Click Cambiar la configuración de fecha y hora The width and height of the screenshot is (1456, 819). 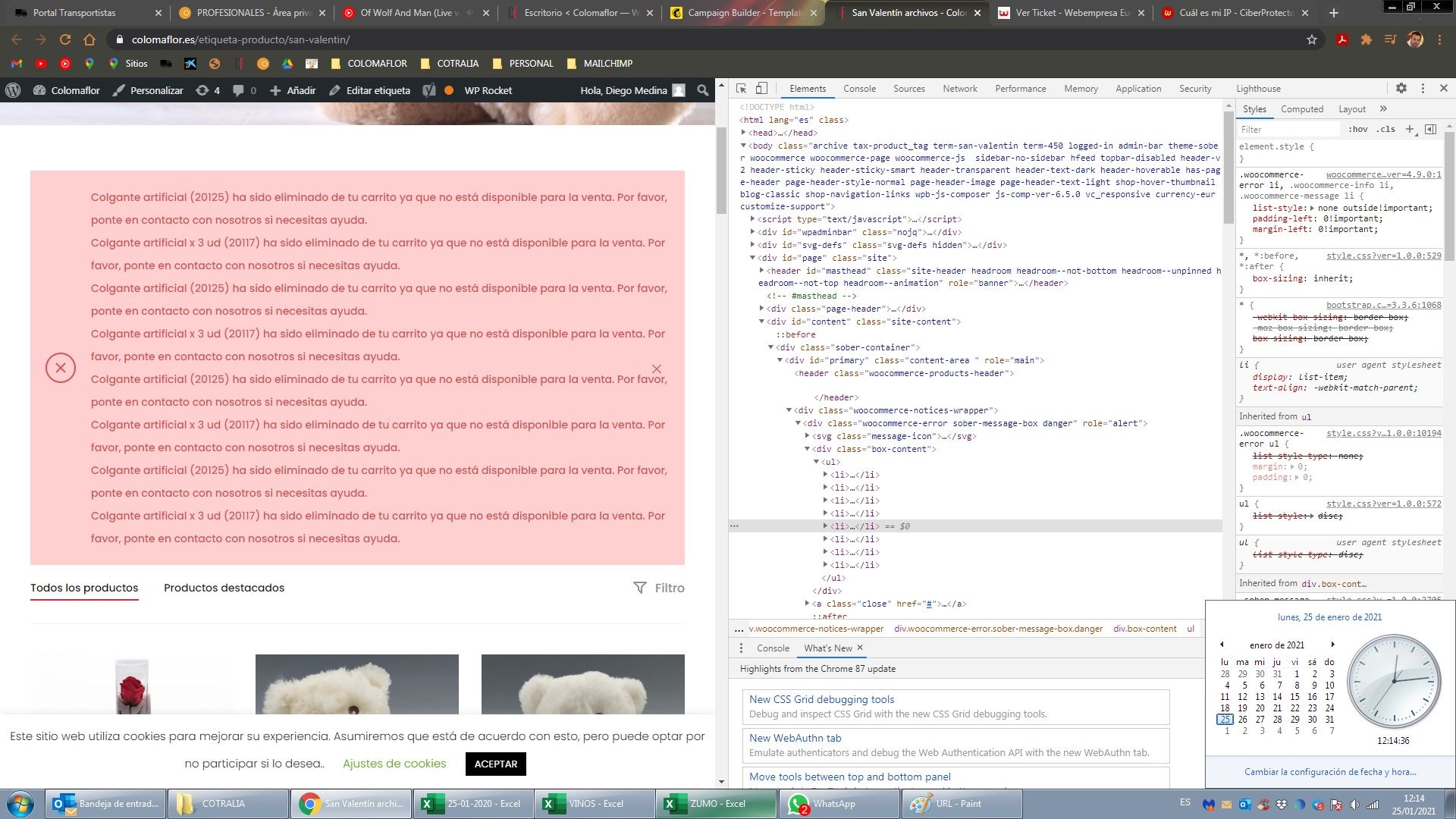[1330, 771]
